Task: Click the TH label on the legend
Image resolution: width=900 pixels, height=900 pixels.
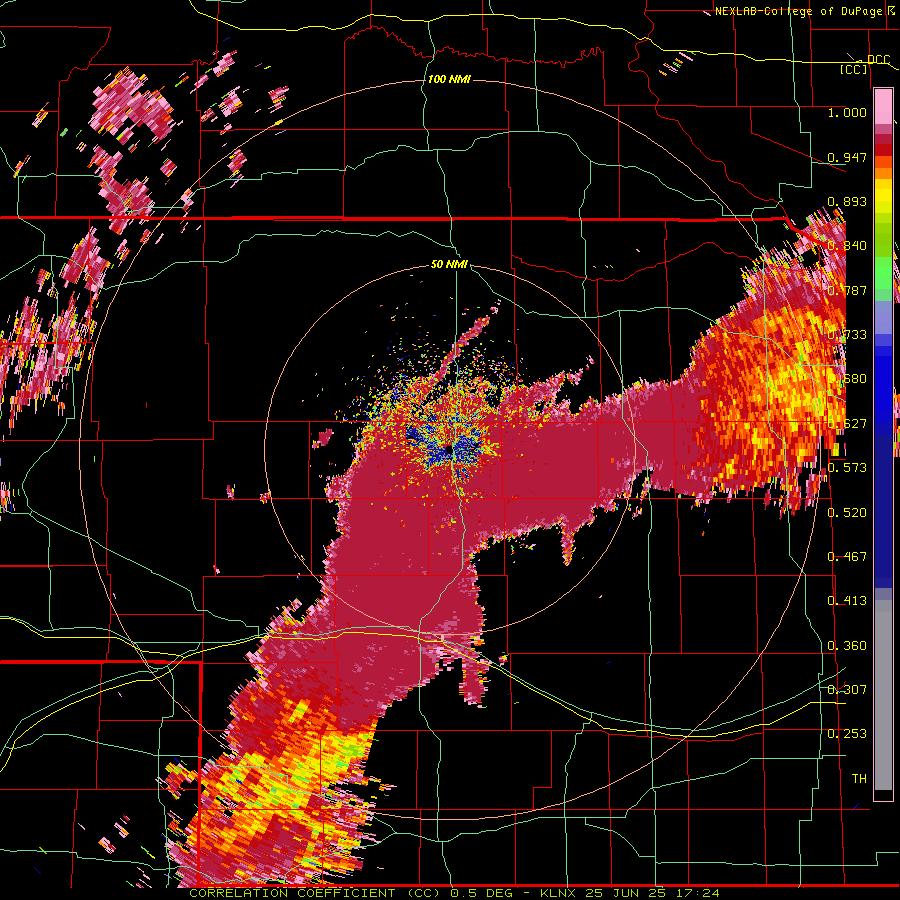Action: pos(859,778)
